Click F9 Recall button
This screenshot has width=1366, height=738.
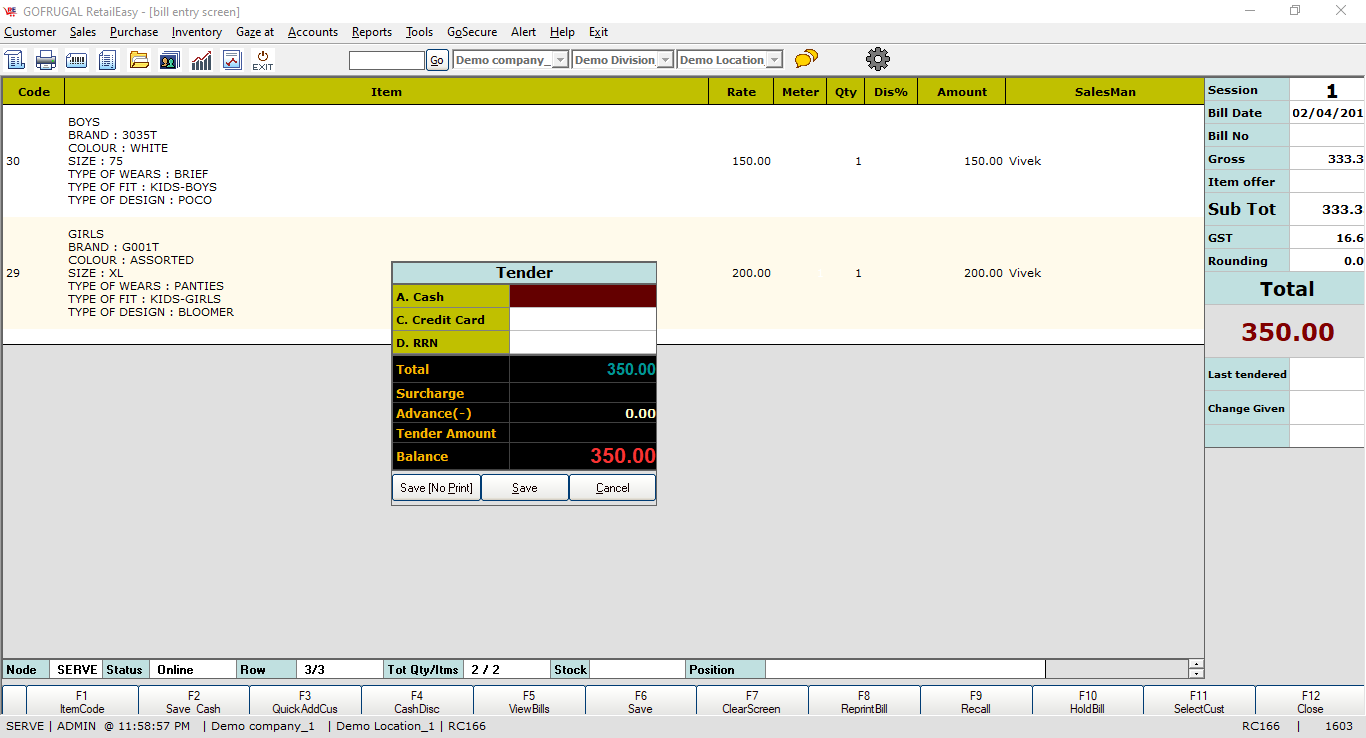pos(976,702)
